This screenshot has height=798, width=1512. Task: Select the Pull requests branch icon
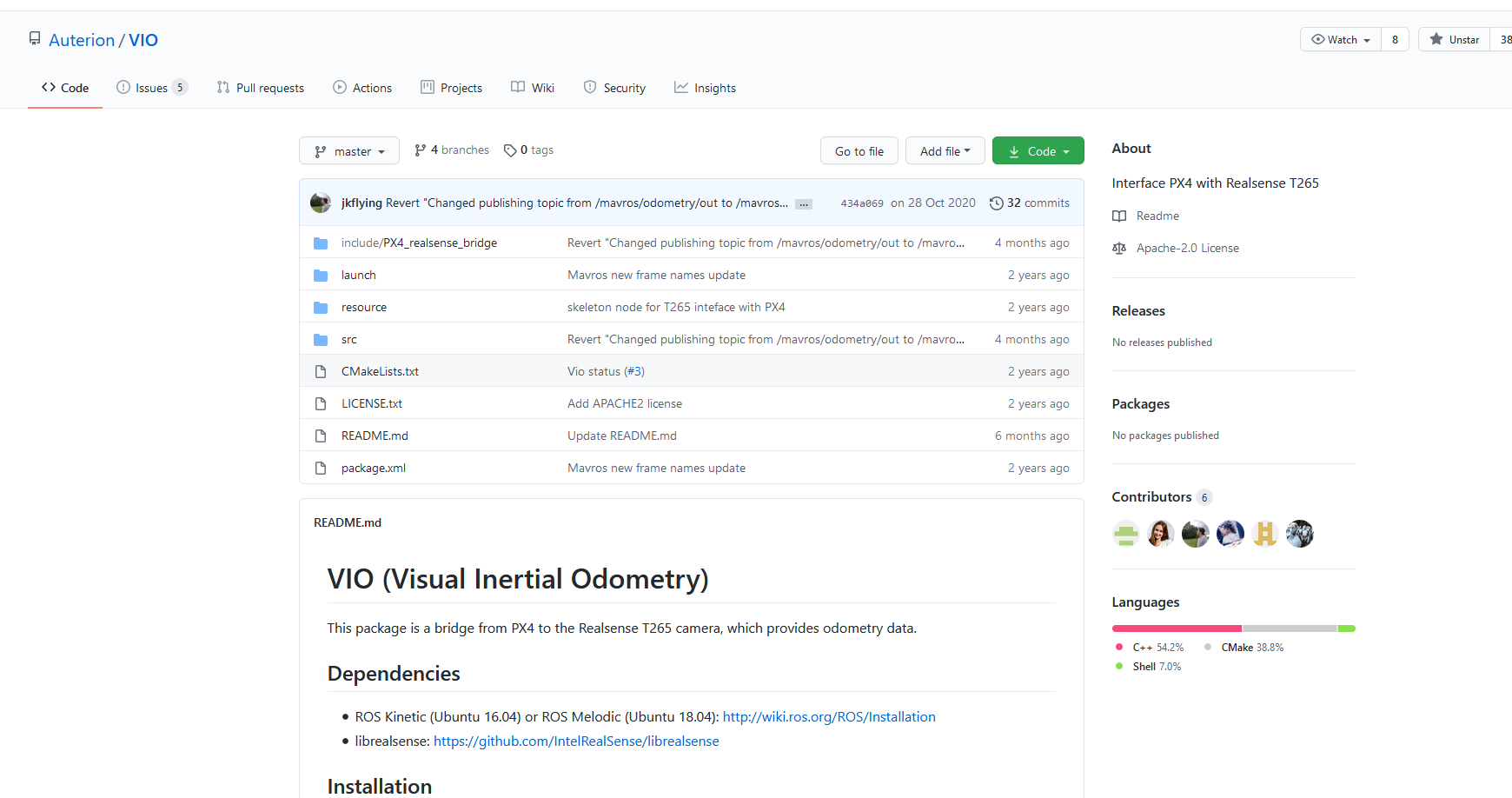point(223,87)
